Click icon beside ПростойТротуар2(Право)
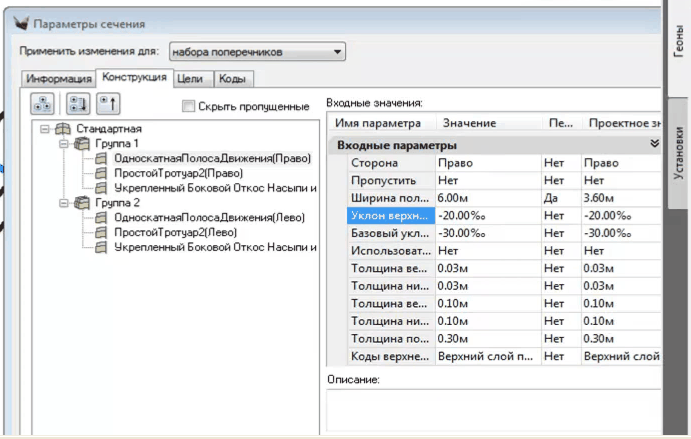The height and width of the screenshot is (439, 691). pyautogui.click(x=102, y=173)
